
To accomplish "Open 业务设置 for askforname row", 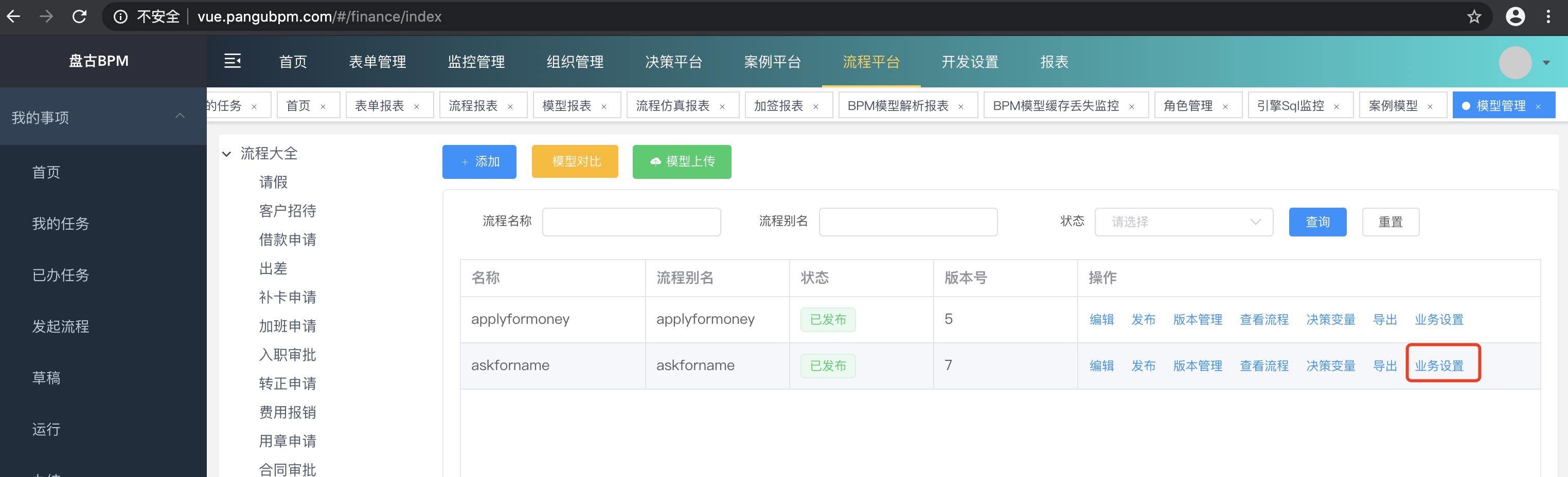I will click(x=1439, y=365).
